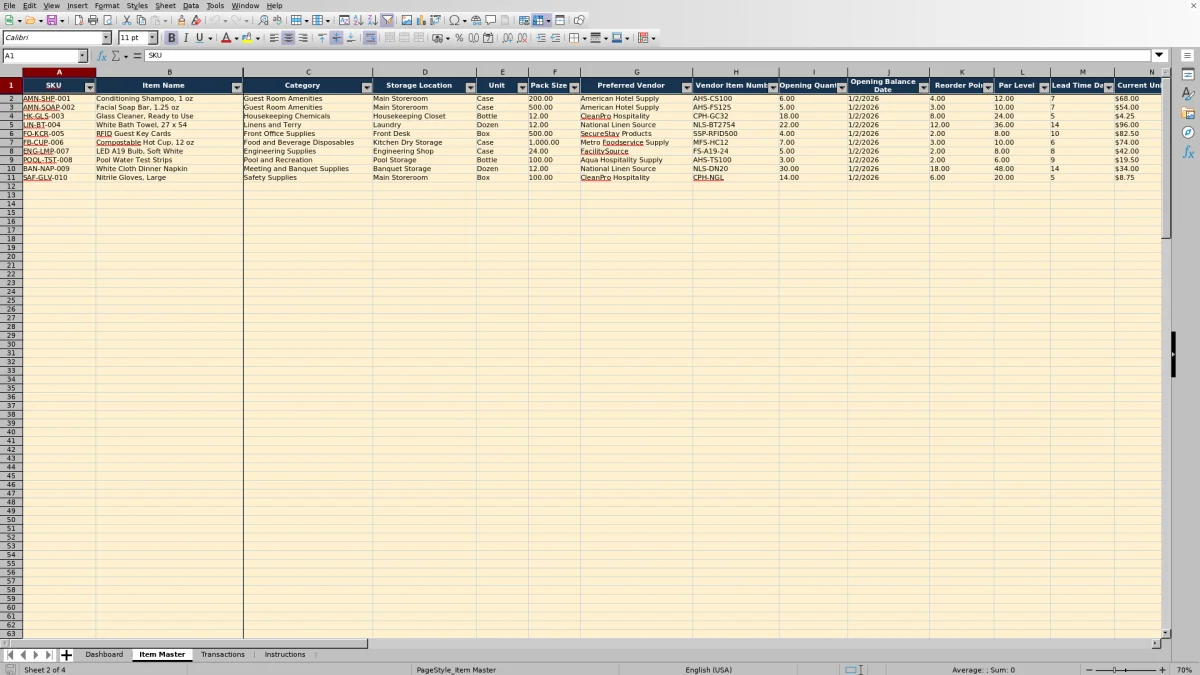
Task: Open Preferred Vendor filter dropdown
Action: point(687,88)
